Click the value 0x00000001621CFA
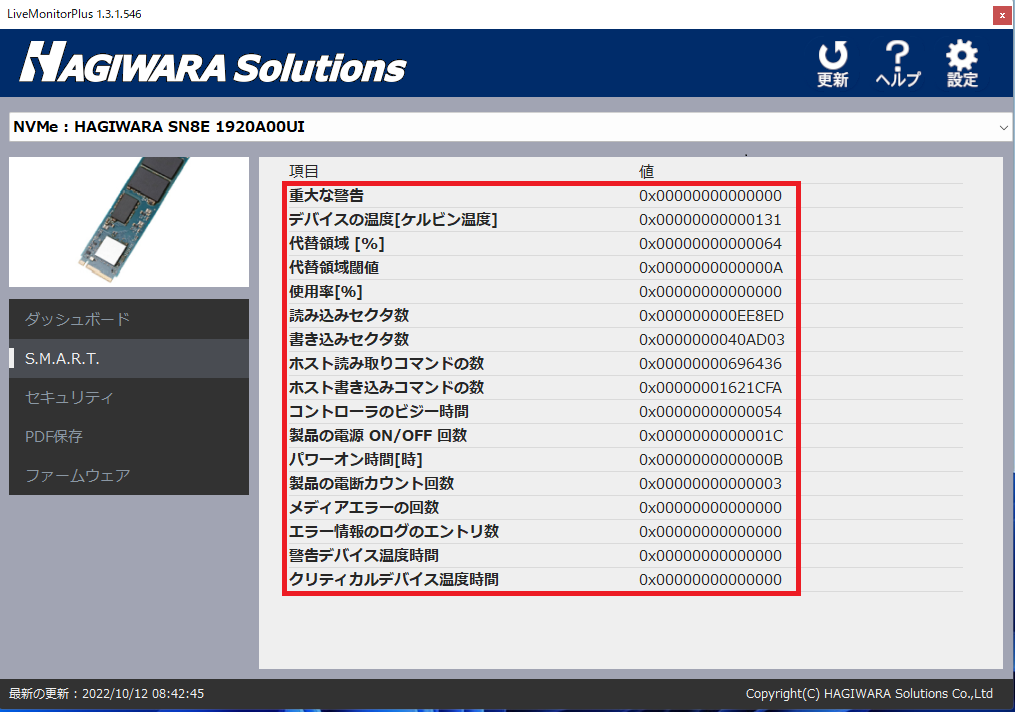1015x712 pixels. click(x=710, y=387)
